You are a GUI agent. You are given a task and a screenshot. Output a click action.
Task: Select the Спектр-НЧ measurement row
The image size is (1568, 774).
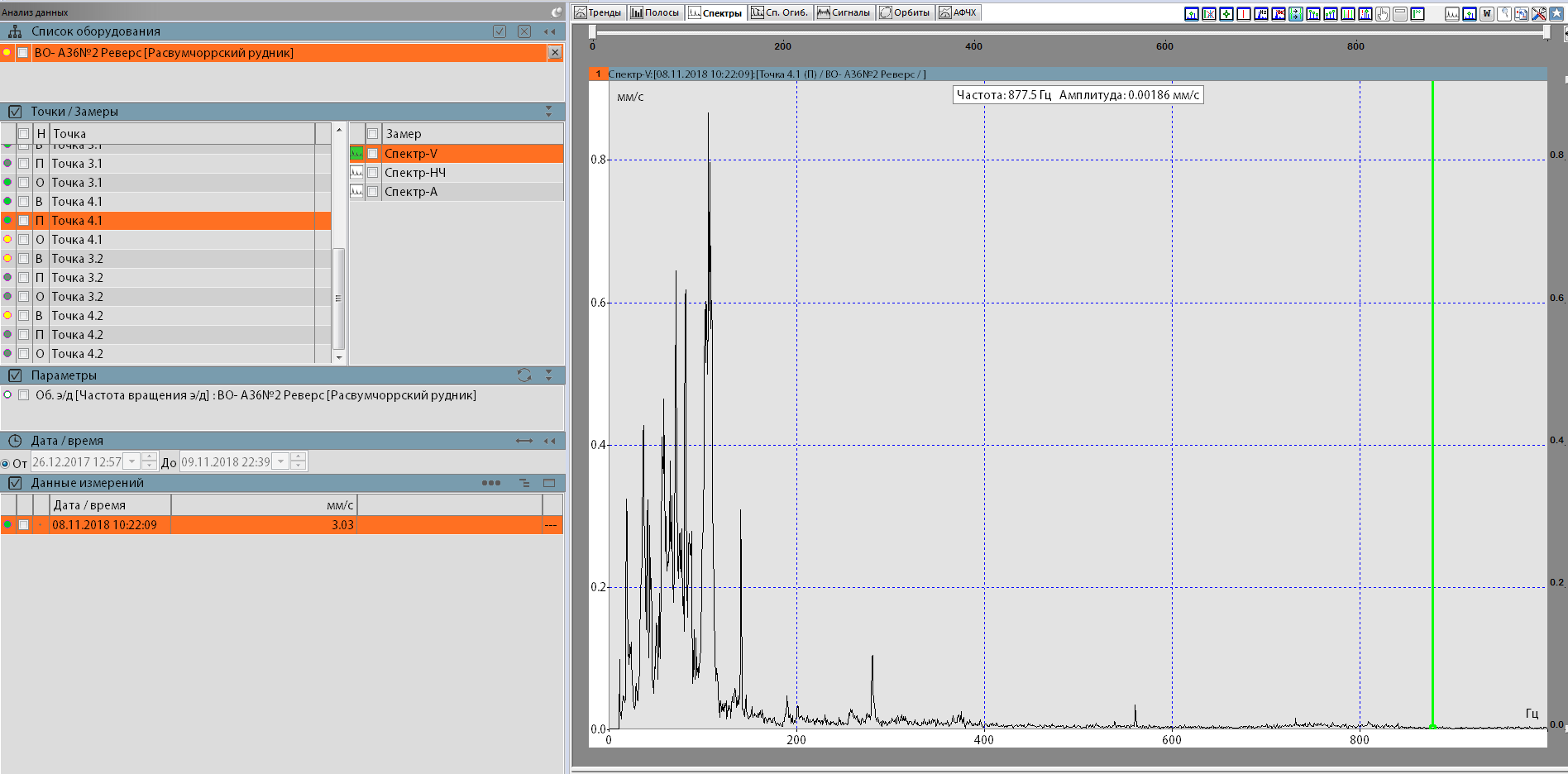(457, 173)
